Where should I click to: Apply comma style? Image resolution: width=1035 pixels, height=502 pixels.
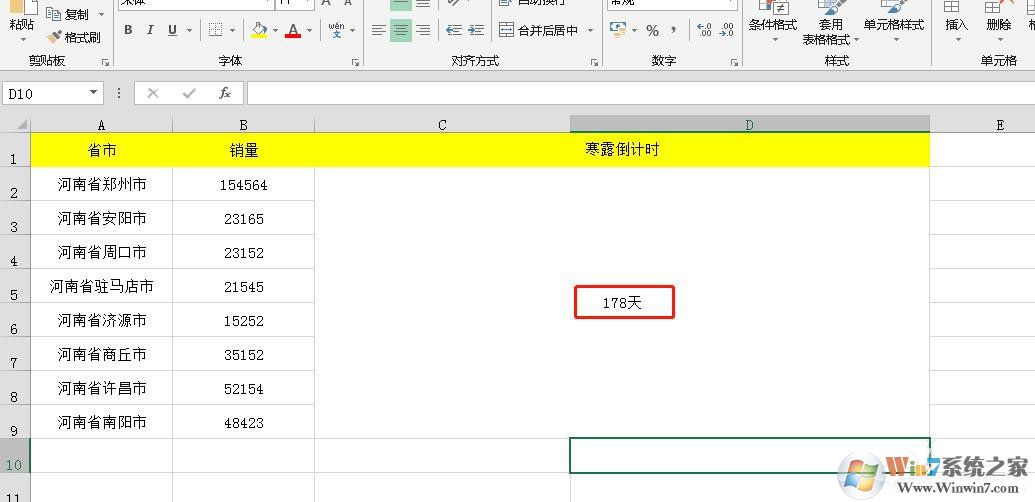coord(673,30)
